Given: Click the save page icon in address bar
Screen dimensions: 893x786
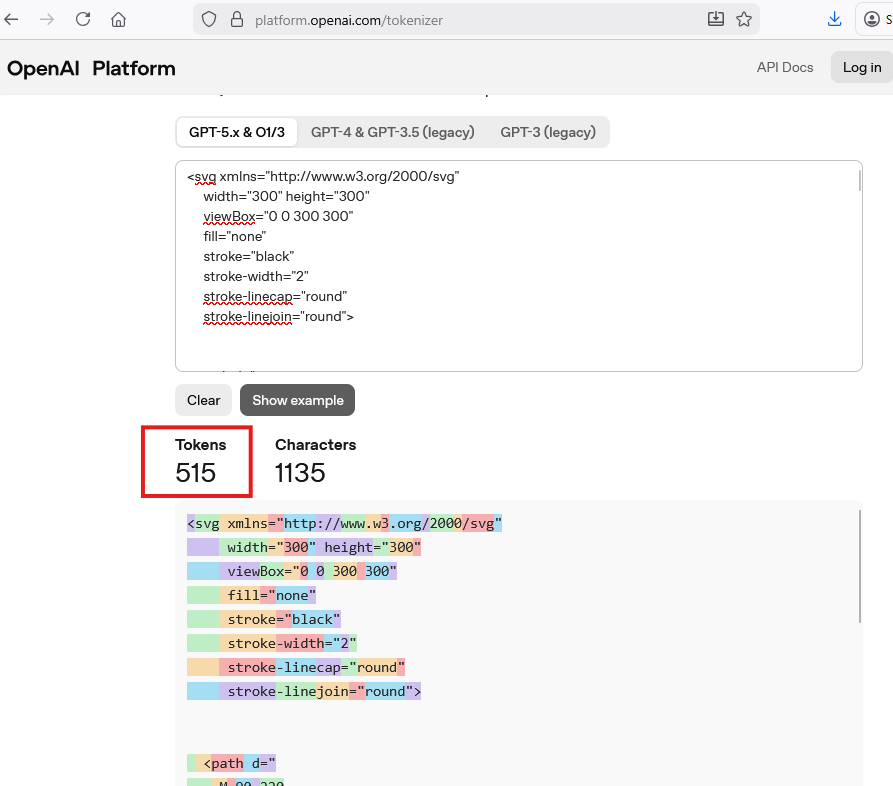Looking at the screenshot, I should click(x=716, y=19).
